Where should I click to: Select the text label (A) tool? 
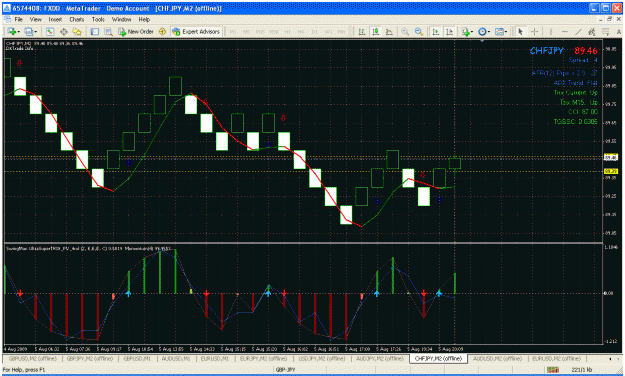click(619, 31)
